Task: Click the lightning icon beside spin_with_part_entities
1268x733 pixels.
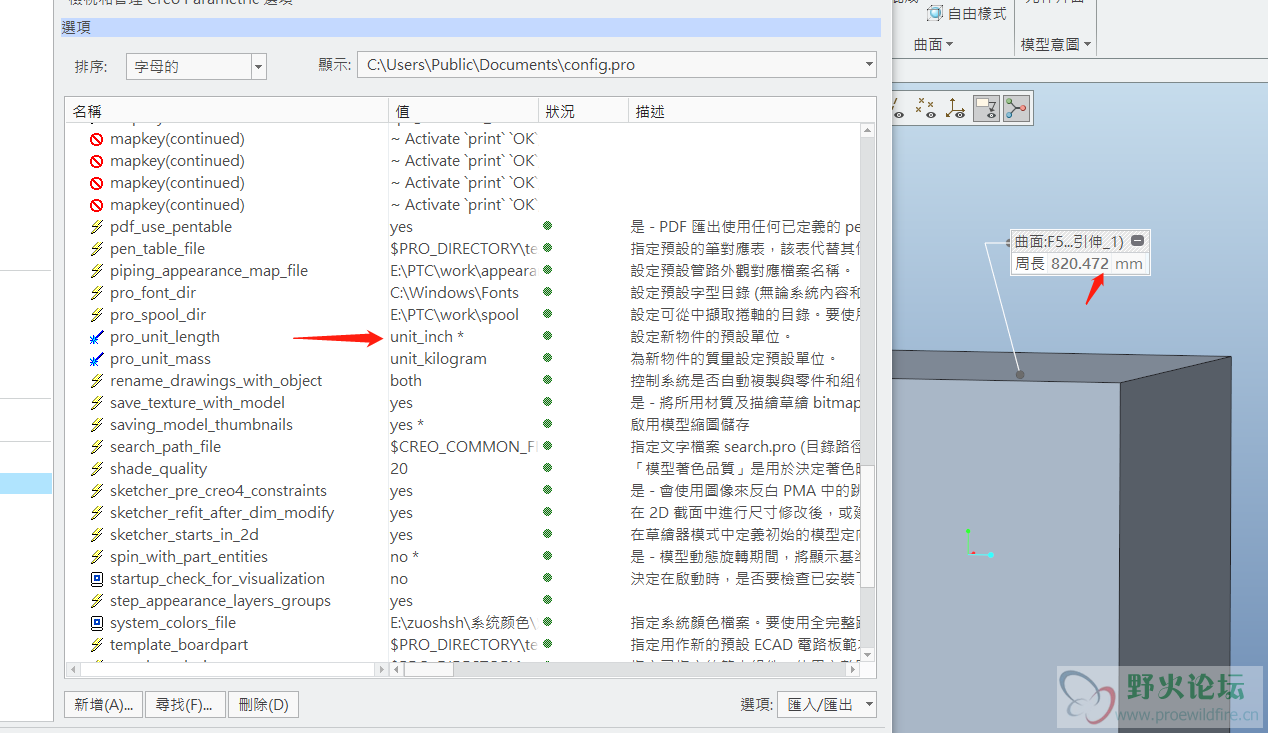Action: pos(97,557)
